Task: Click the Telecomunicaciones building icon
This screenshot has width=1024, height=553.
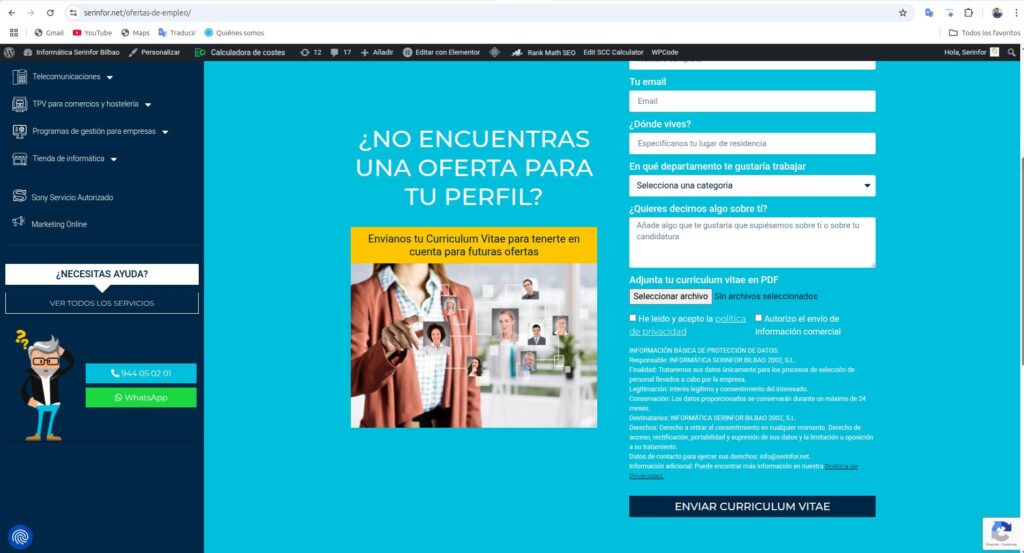Action: coord(20,77)
